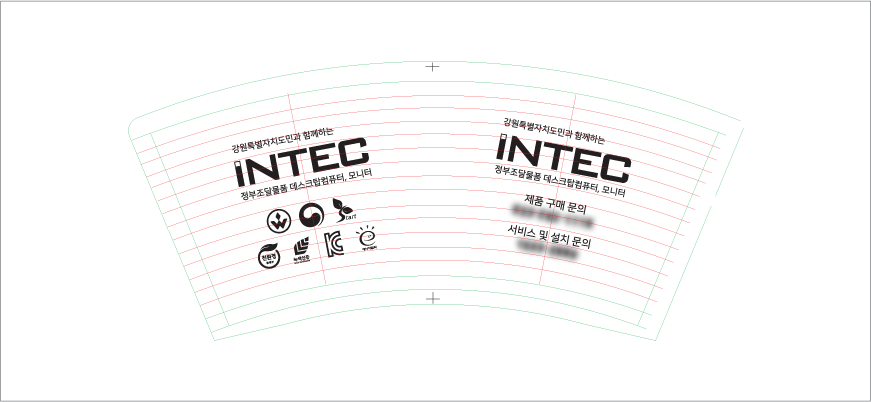The height and width of the screenshot is (402, 871).
Task: Click the round face icon with rays
Action: [368, 238]
